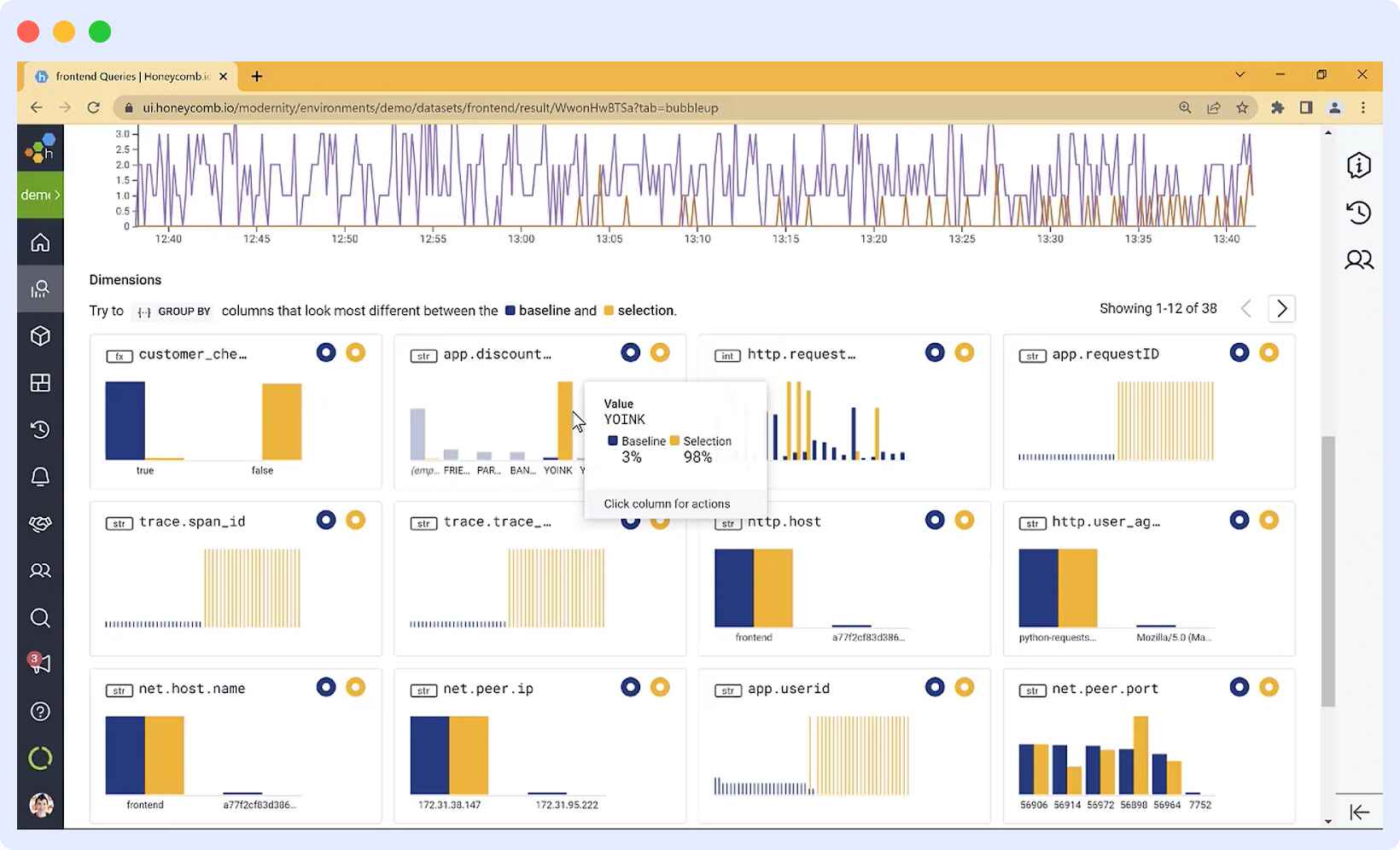View query history via the clock sidebar icon
Screen dimensions: 1400x850
[39, 429]
